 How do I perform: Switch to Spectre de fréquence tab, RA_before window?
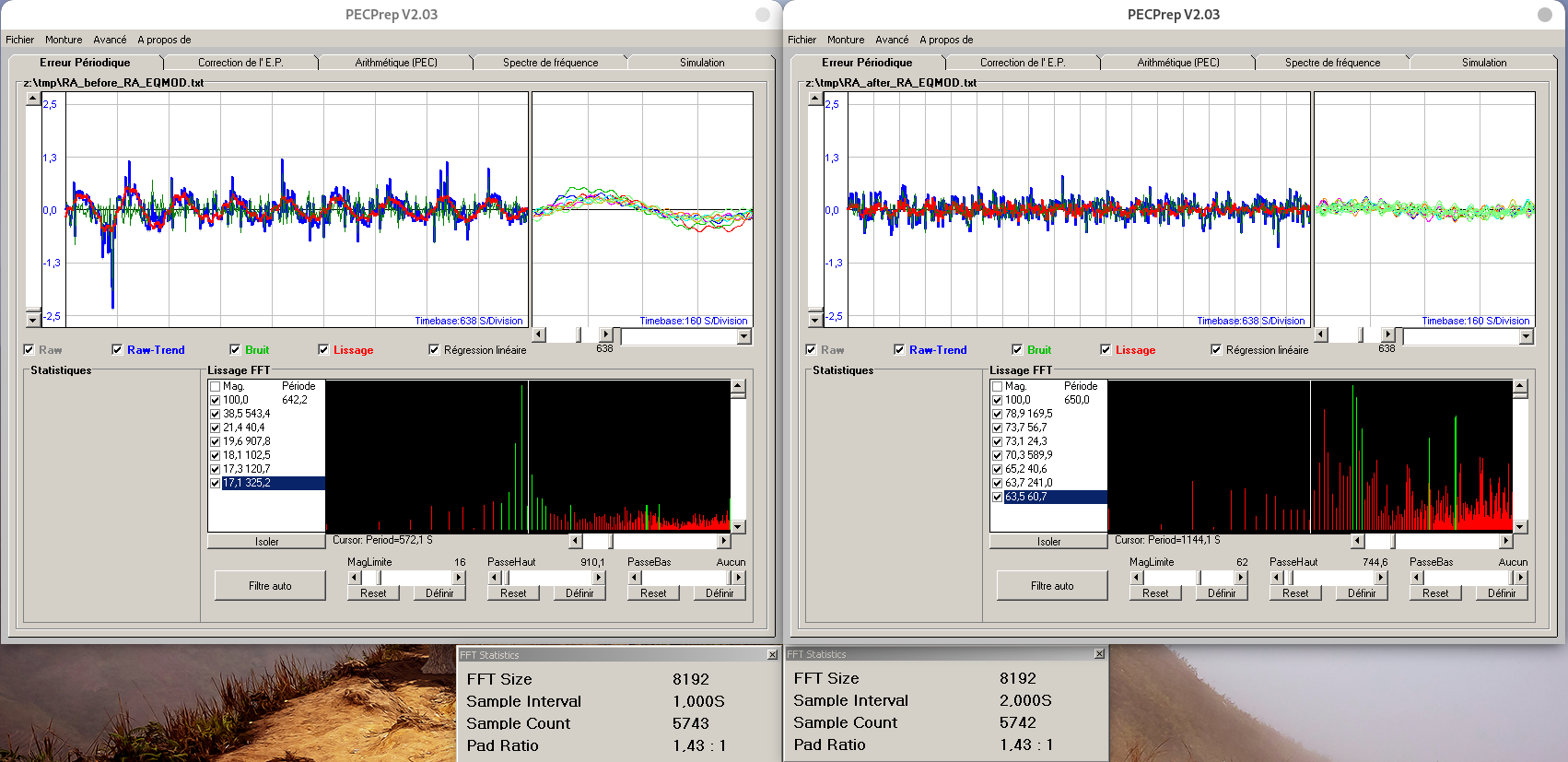click(550, 63)
